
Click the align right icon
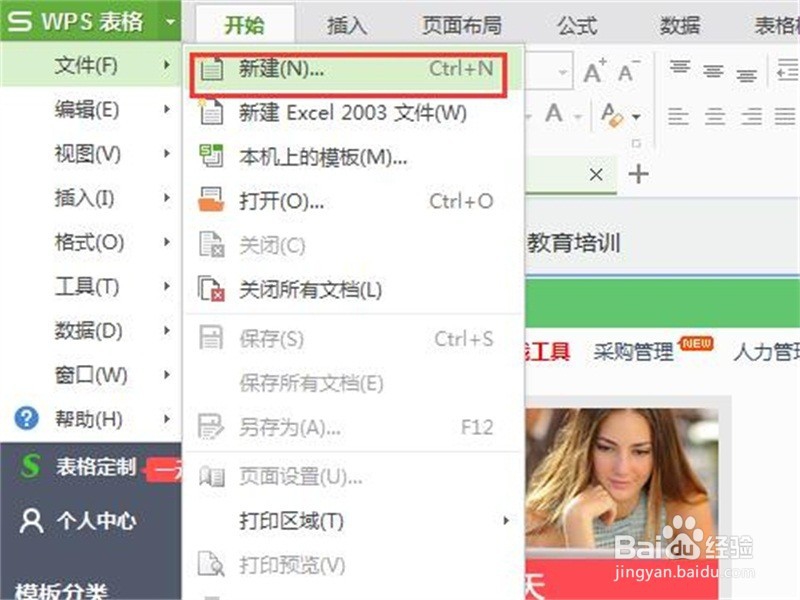tap(752, 116)
